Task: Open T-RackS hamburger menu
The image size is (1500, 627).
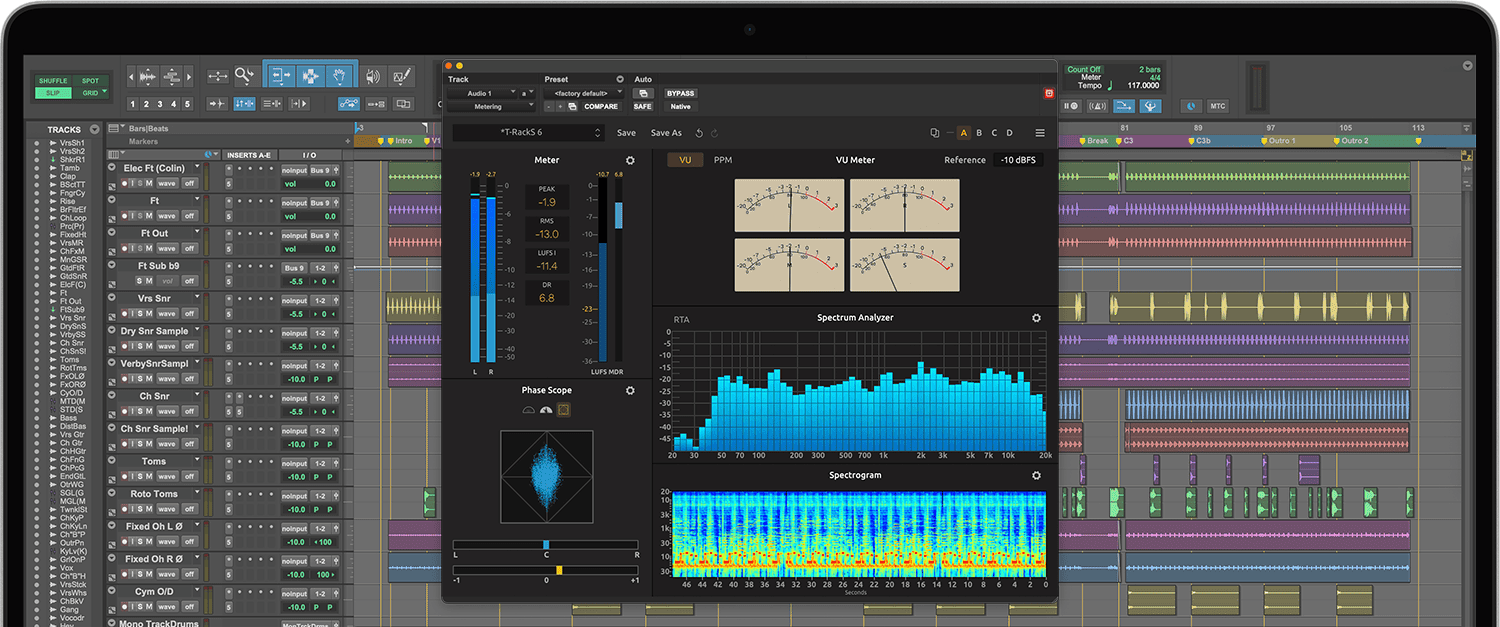Action: [x=1040, y=133]
